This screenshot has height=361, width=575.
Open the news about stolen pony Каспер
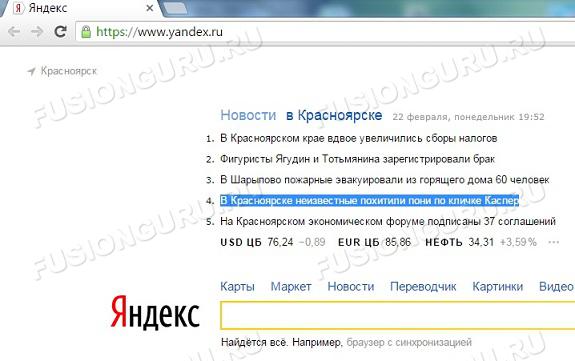click(x=370, y=201)
